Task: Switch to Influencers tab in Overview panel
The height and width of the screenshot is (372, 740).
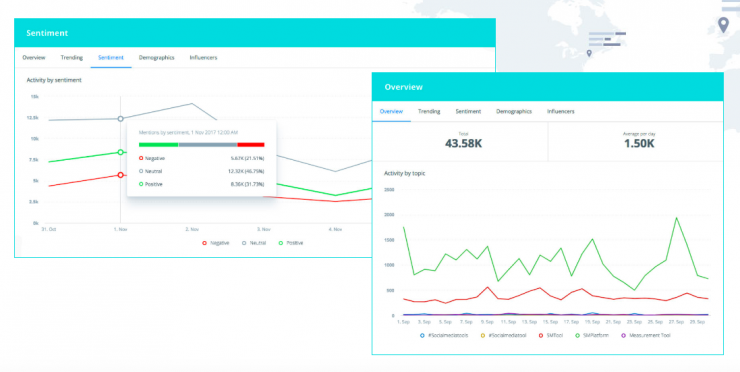Action: [x=561, y=111]
